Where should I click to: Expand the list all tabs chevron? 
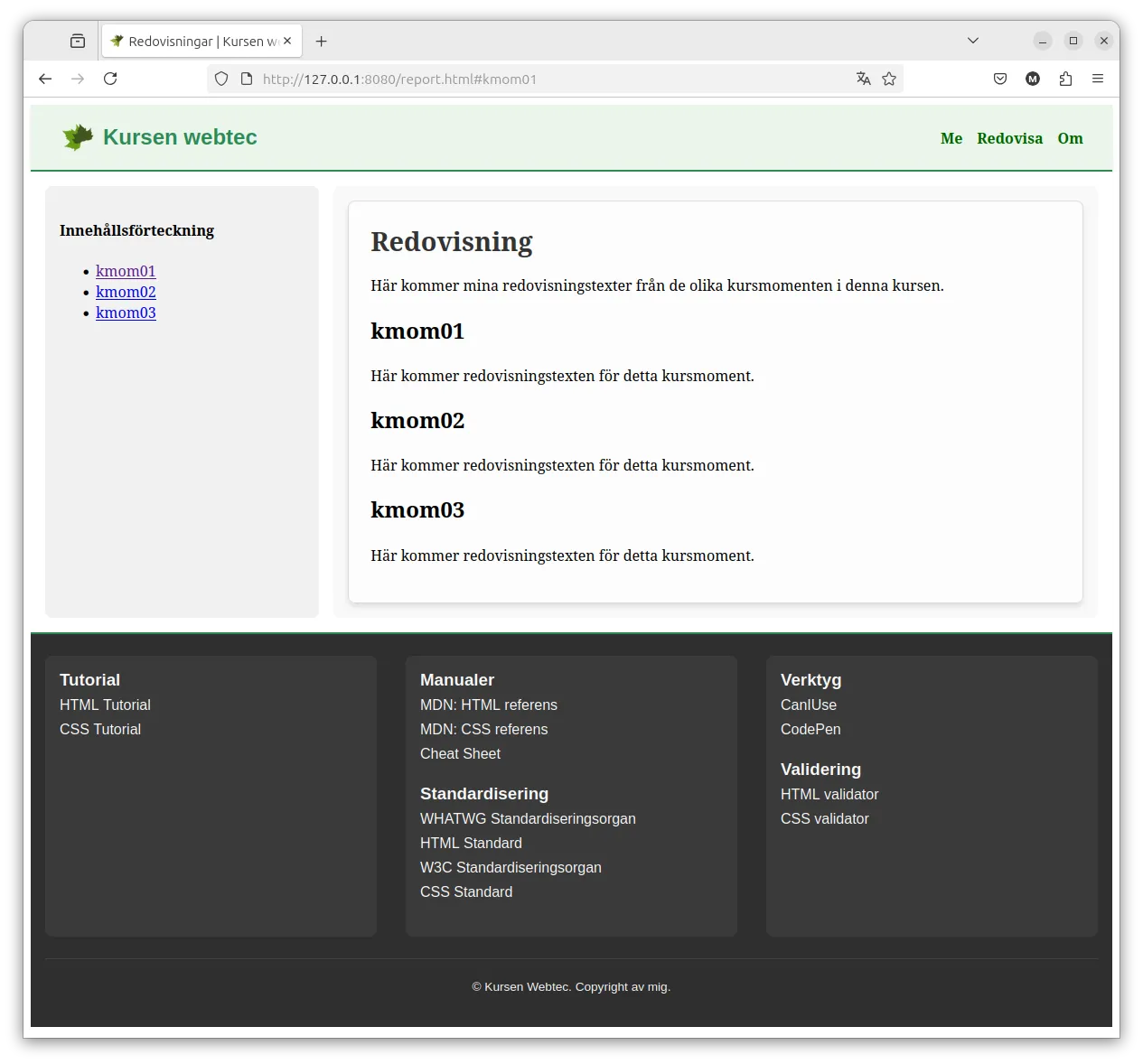coord(973,41)
